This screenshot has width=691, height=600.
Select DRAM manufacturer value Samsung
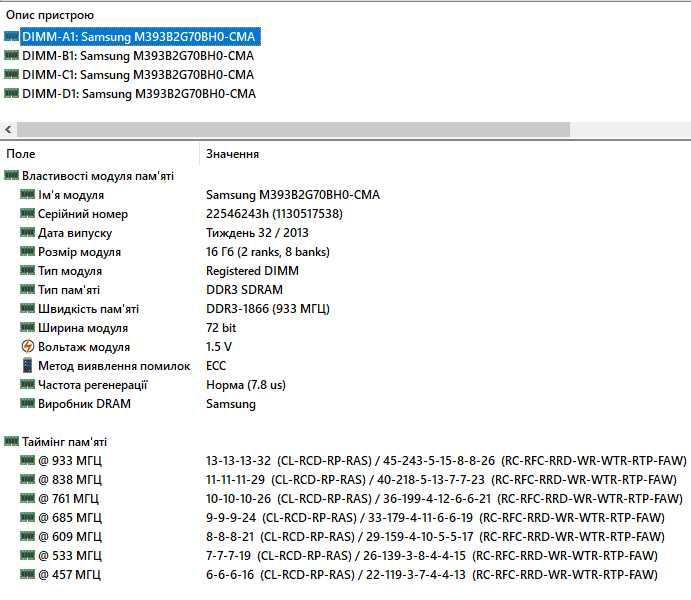[231, 404]
